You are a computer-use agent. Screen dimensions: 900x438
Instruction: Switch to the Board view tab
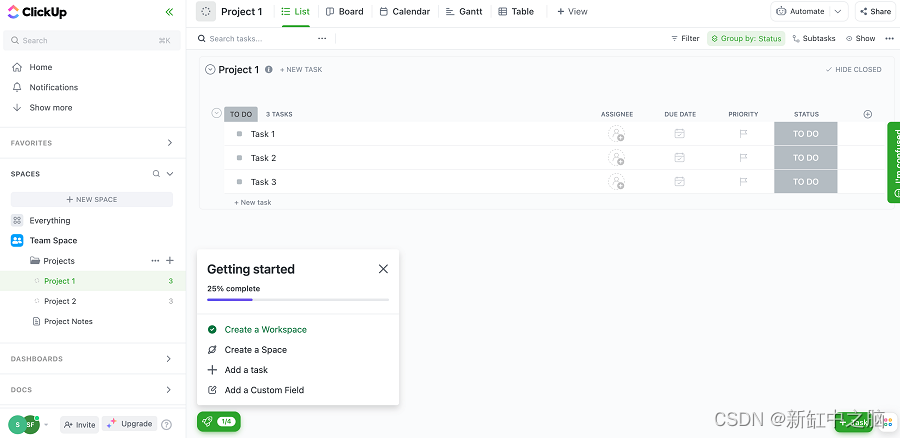[344, 12]
